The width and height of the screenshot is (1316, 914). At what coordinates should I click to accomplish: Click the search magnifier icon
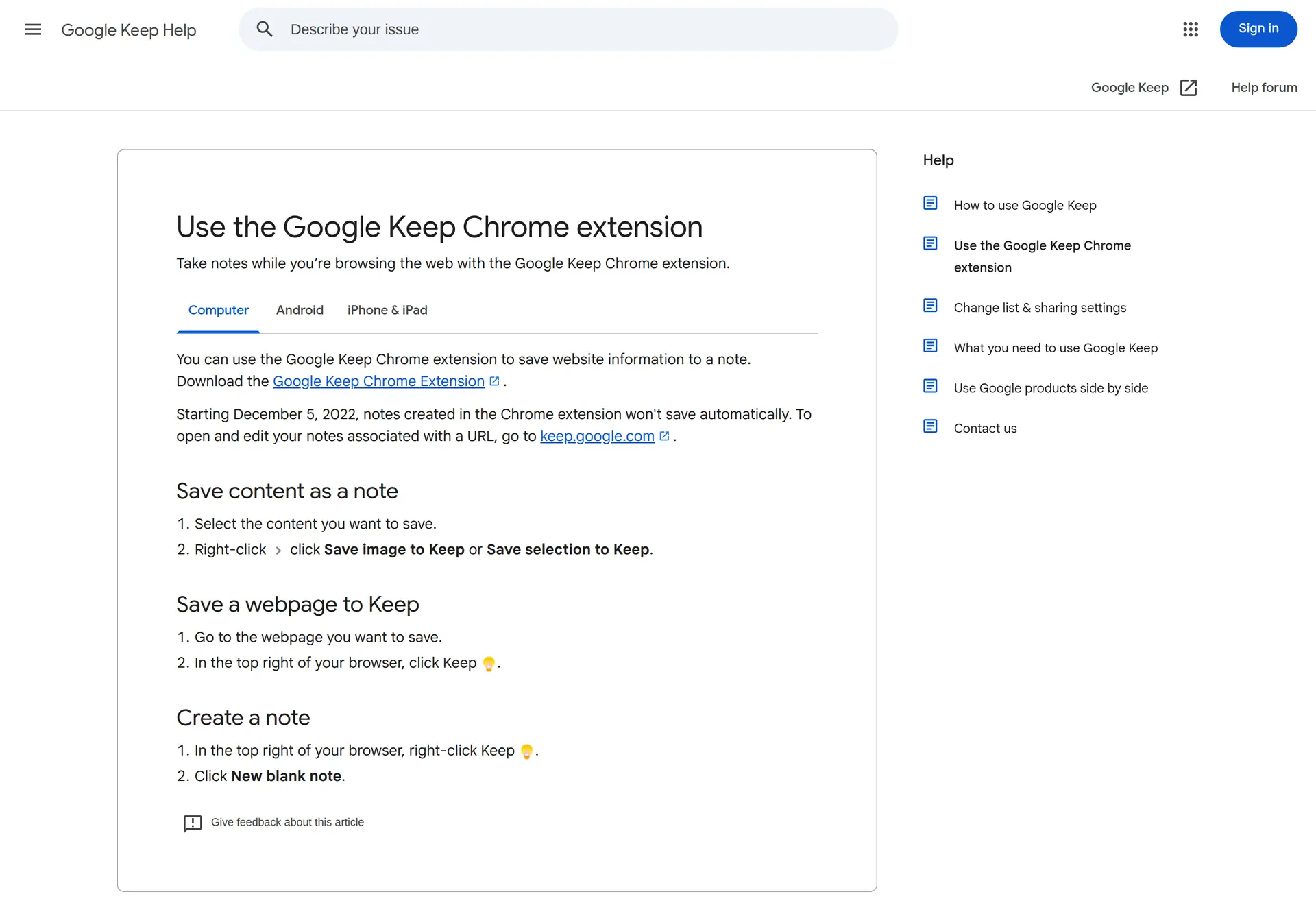(265, 29)
